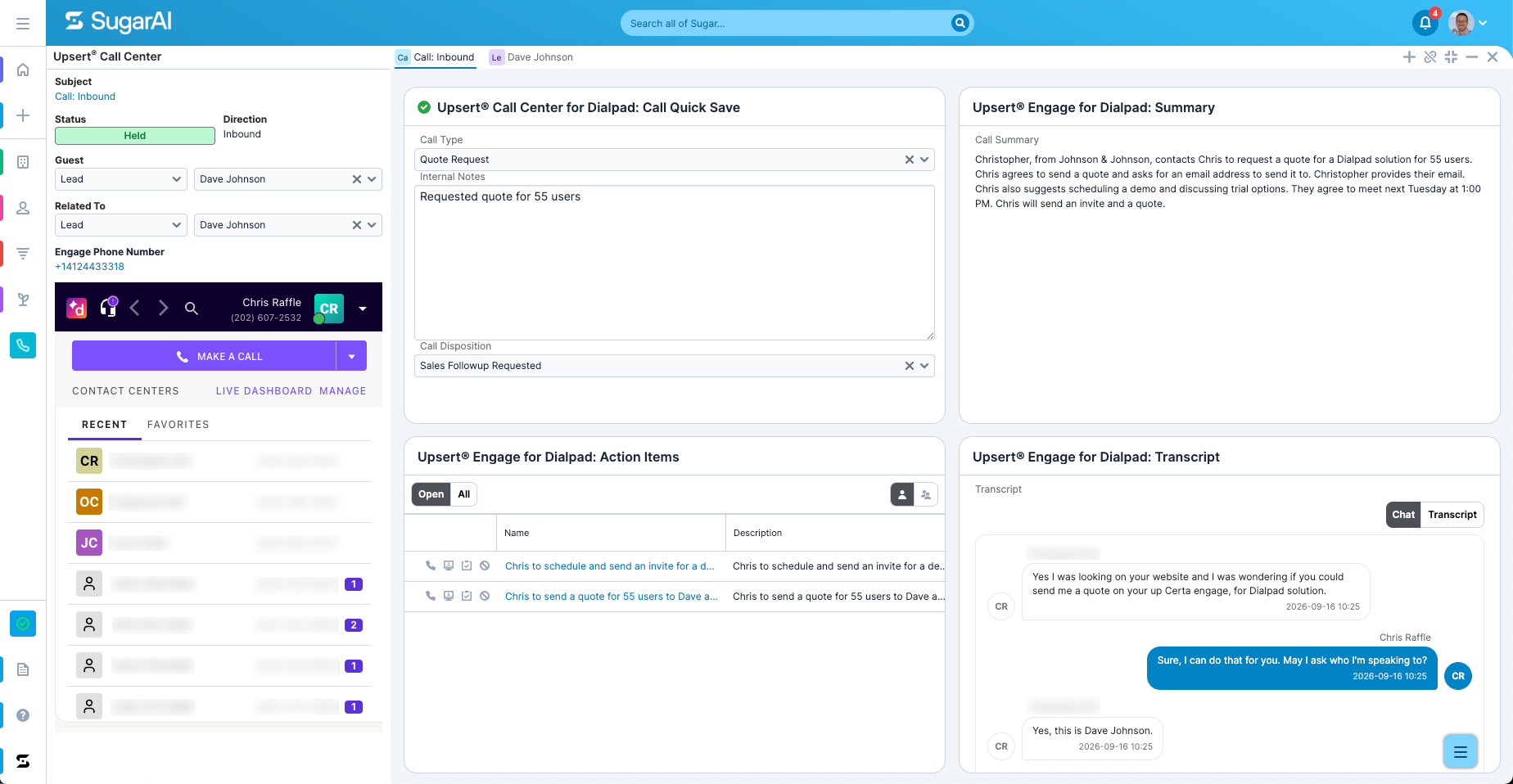The image size is (1513, 784).
Task: Click the teal checkmark icon in sidebar
Action: (23, 624)
